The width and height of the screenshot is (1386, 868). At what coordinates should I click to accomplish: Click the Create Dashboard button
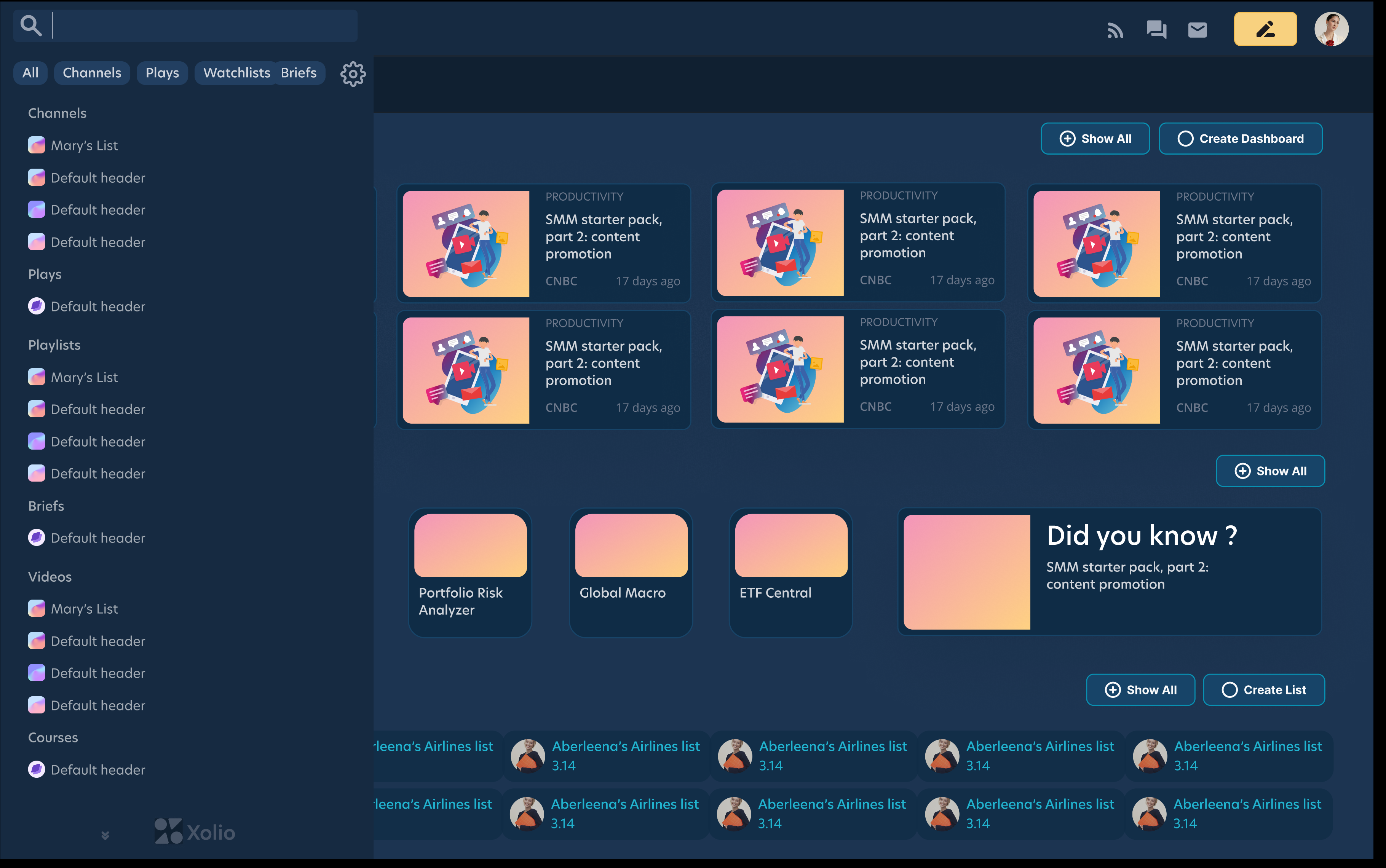click(1240, 139)
